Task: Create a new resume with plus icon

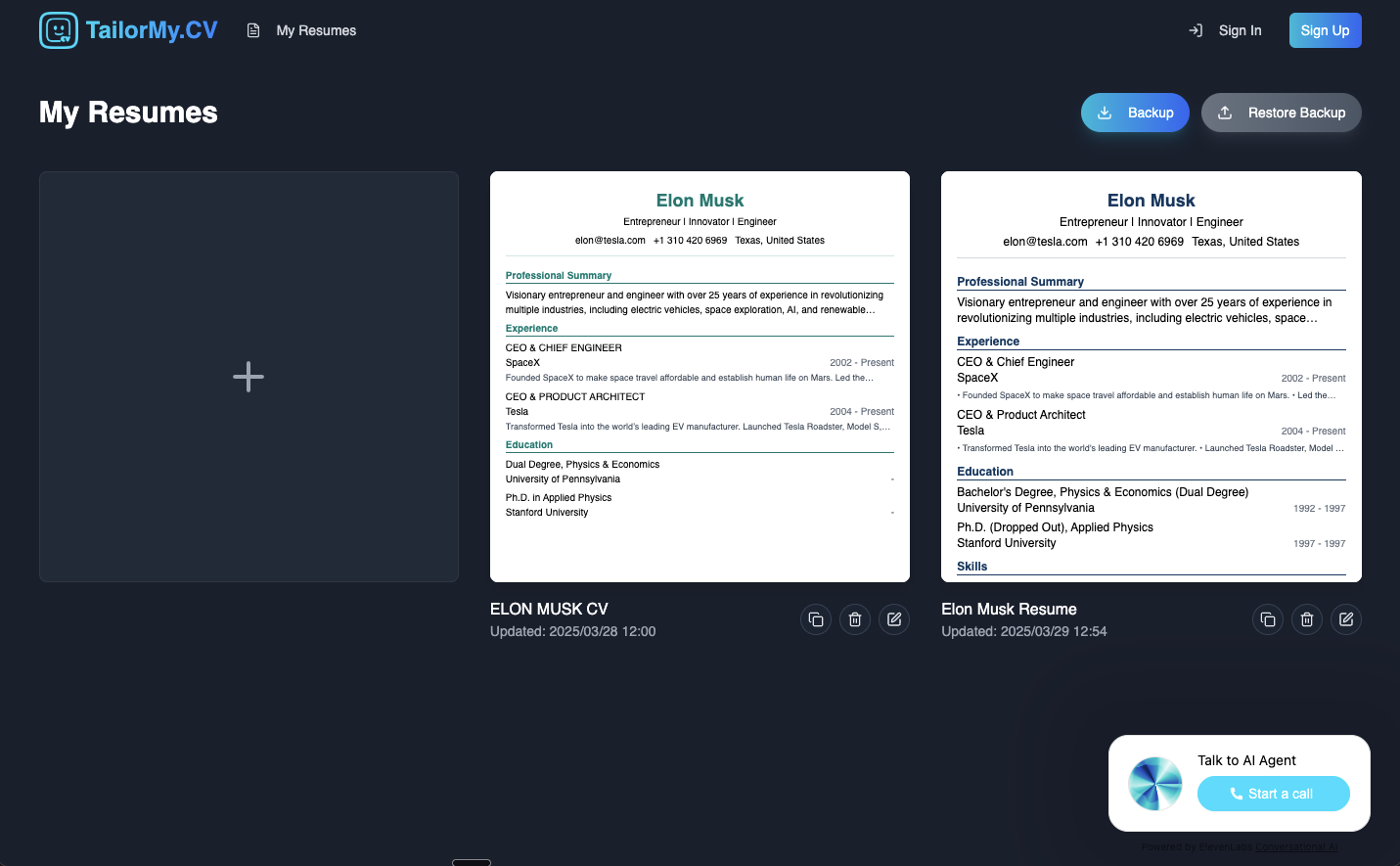Action: point(248,377)
